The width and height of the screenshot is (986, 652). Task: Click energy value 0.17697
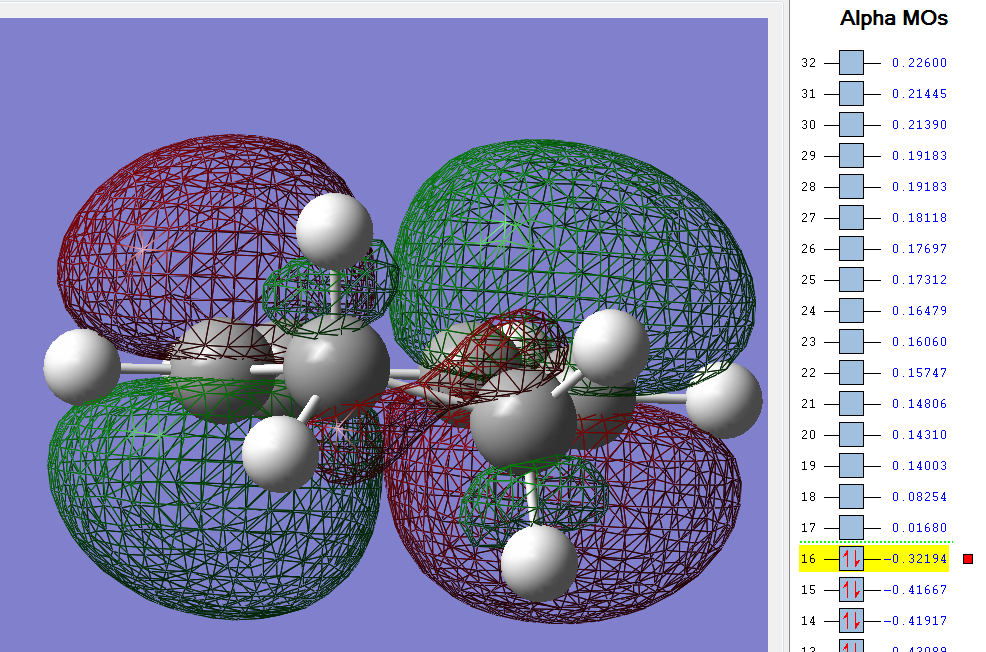point(919,248)
